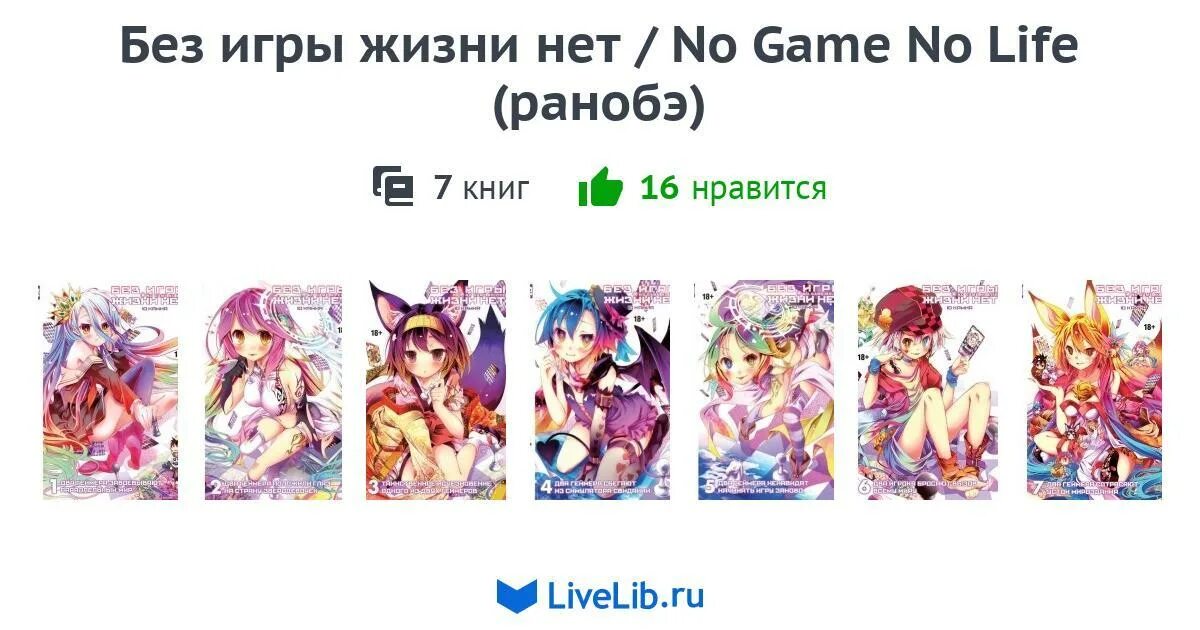Screen dimensions: 1200x630
Task: Open volume 6 red-cap cover
Action: tap(927, 391)
